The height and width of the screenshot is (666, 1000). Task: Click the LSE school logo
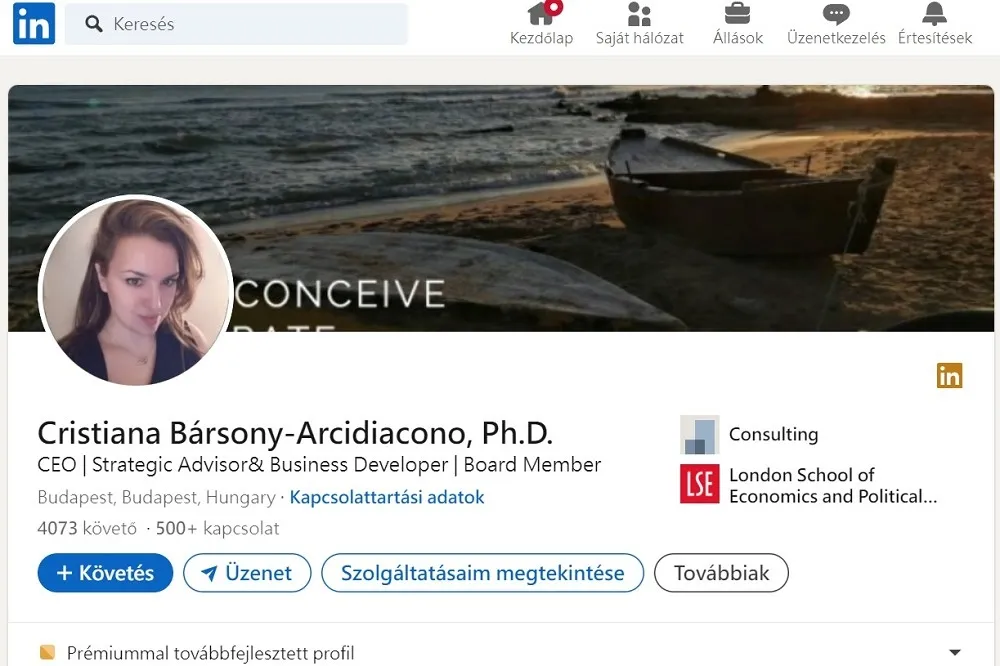click(700, 484)
